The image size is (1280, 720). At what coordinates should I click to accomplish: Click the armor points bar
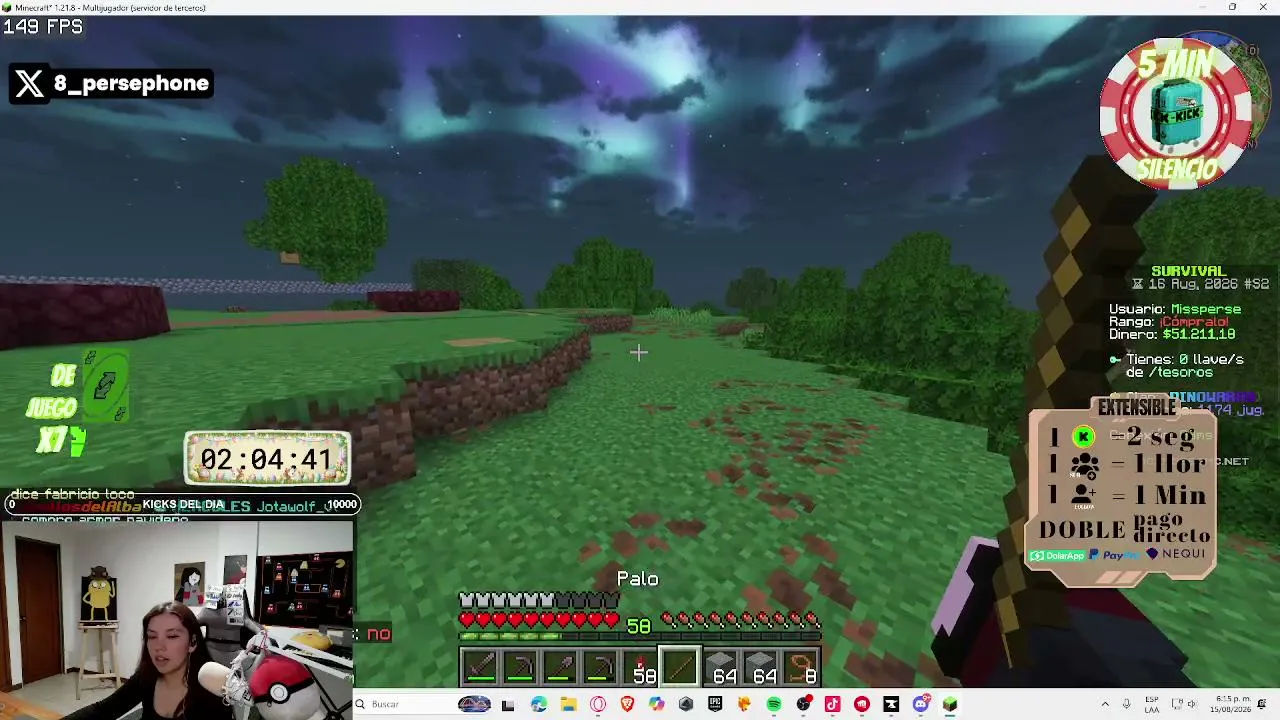click(540, 601)
